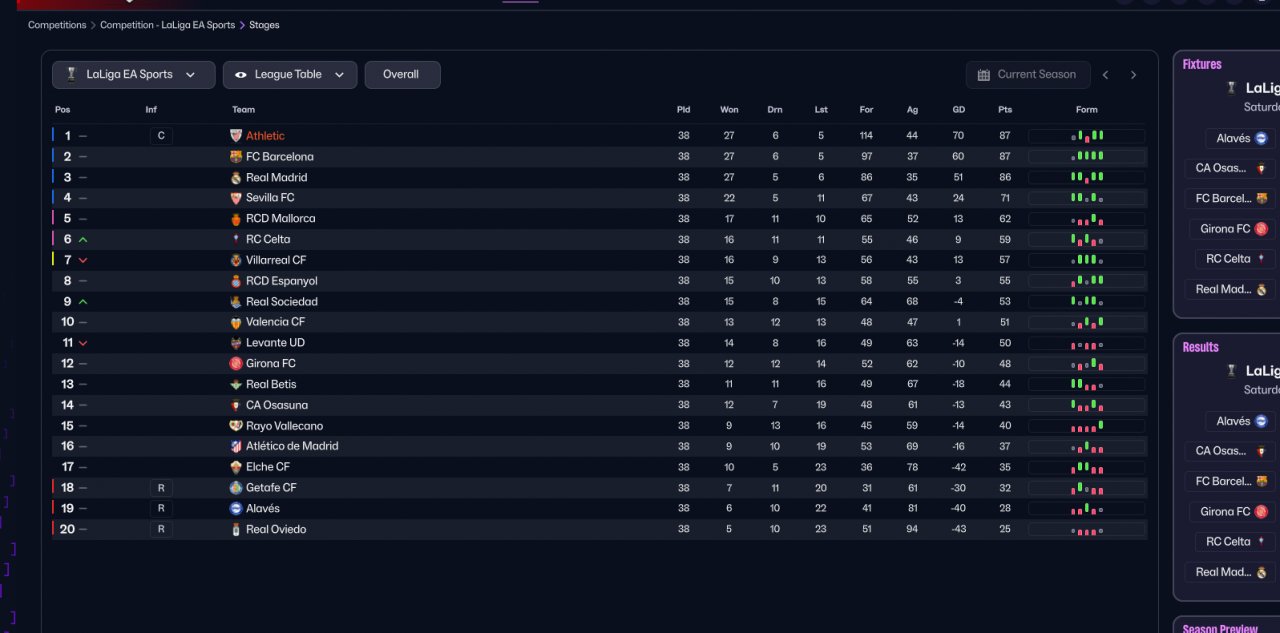Open the LaLiga EA Sports competition dropdown
The width and height of the screenshot is (1280, 633).
point(134,75)
